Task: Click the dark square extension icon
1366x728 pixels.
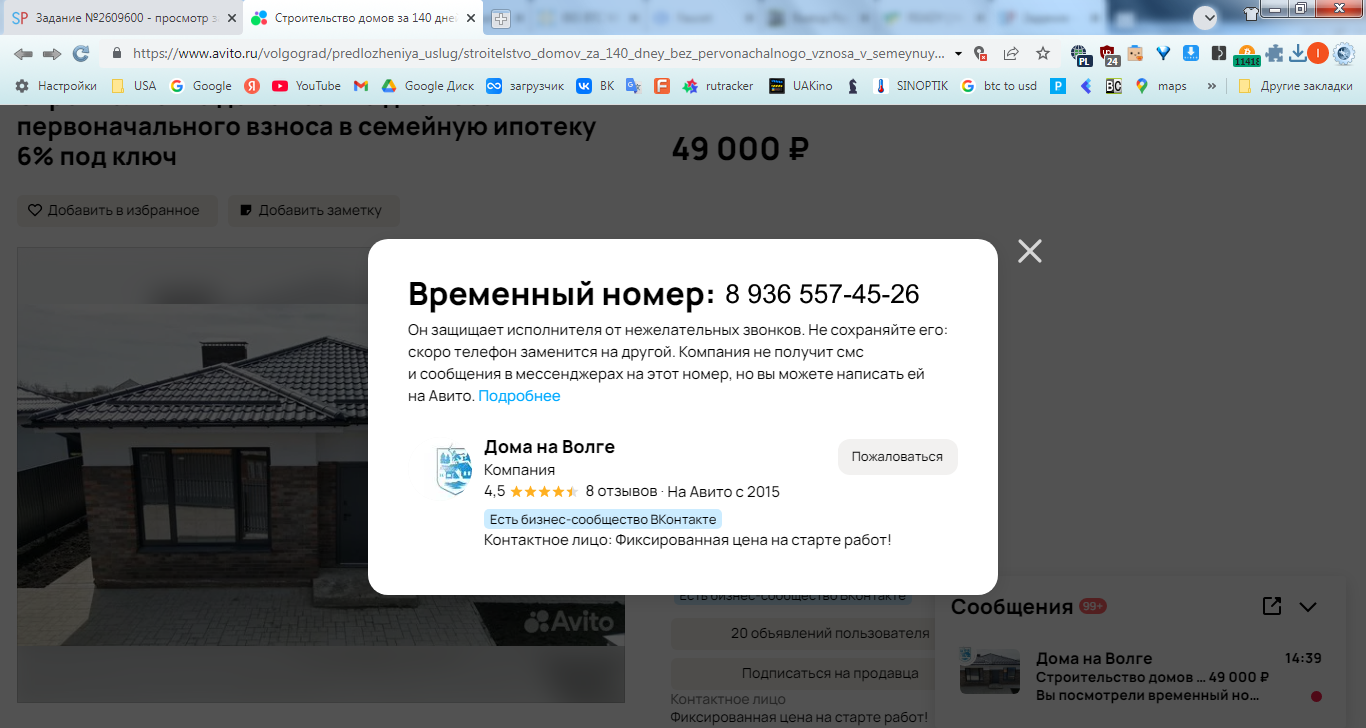Action: click(1218, 54)
